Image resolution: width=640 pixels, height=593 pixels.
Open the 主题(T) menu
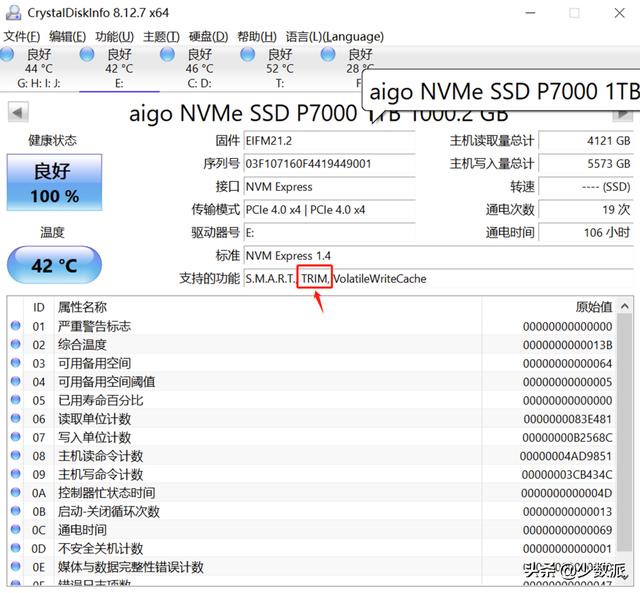click(x=161, y=37)
